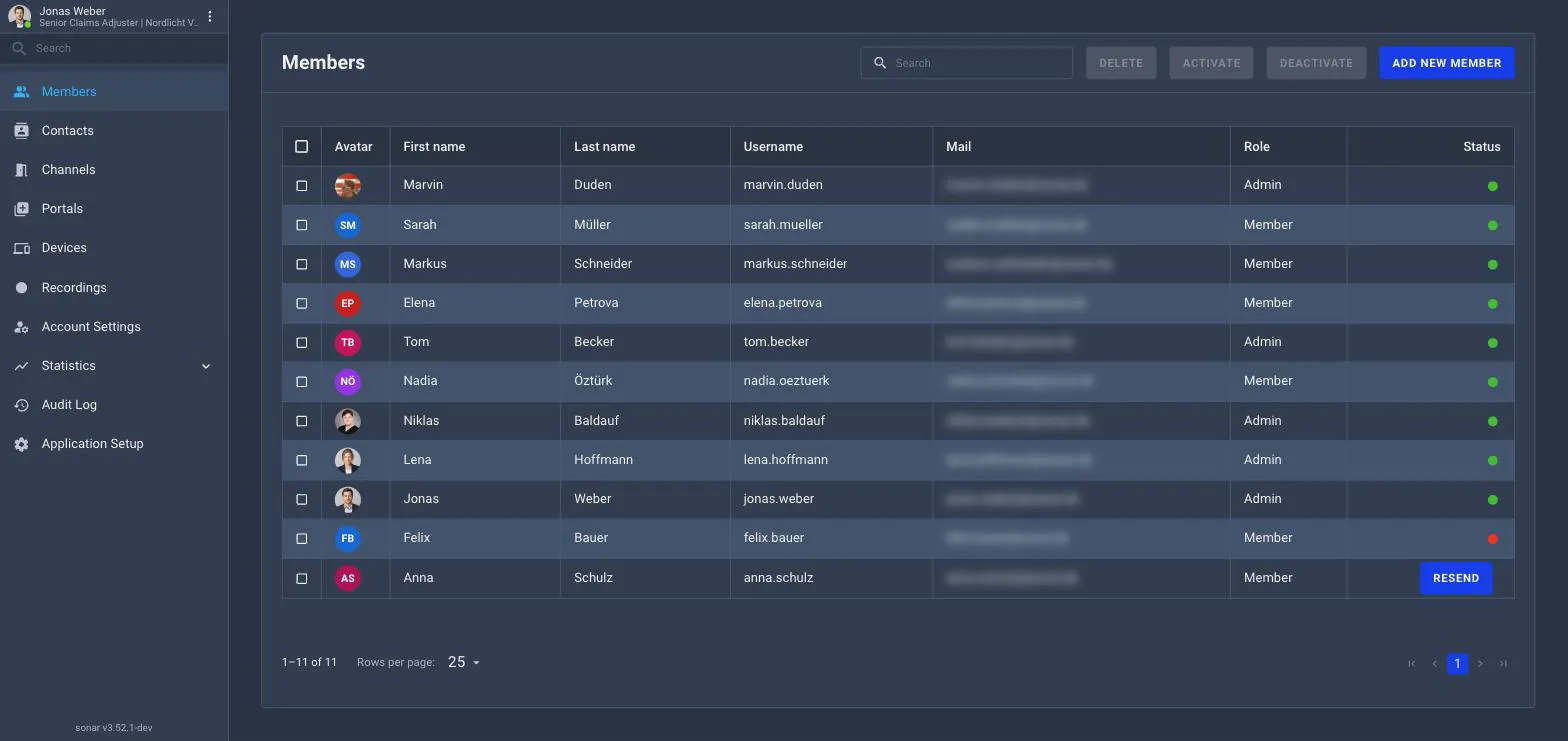Viewport: 1568px width, 741px height.
Task: Click the Account Settings icon
Action: click(21, 327)
